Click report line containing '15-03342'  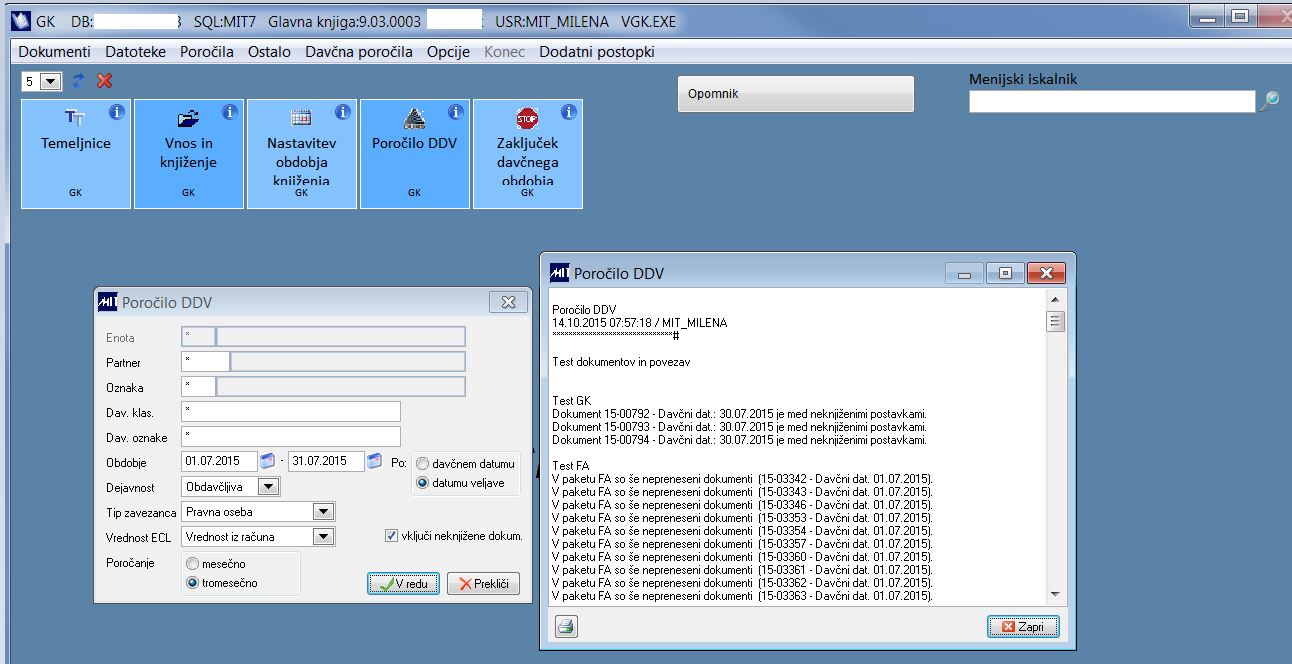[742, 479]
